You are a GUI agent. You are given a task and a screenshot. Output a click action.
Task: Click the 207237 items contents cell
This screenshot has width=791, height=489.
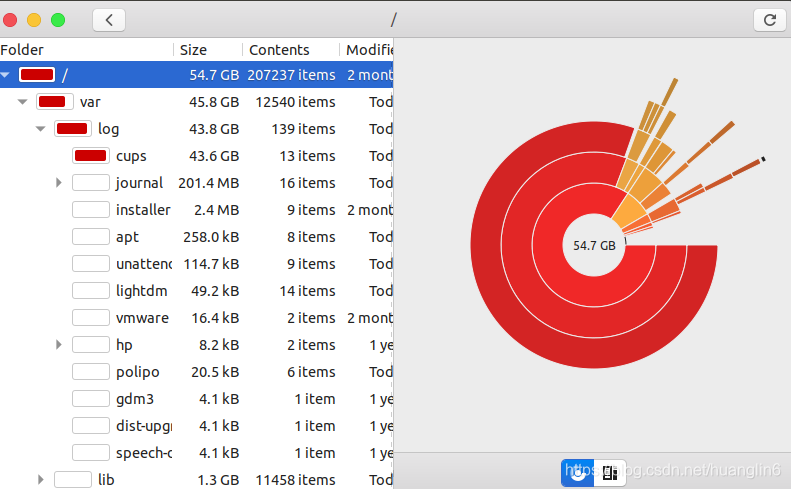291,75
